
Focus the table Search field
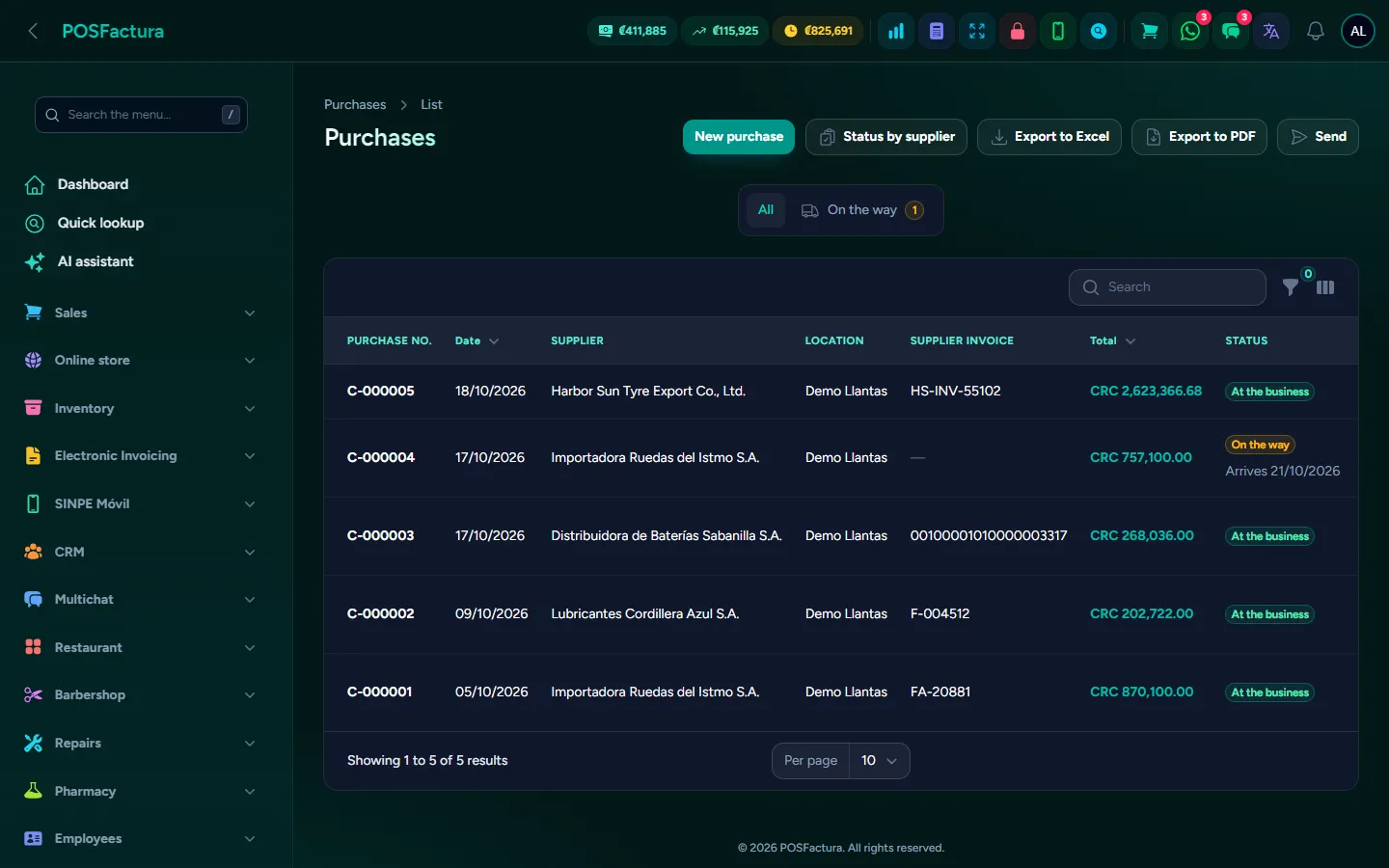pos(1167,287)
